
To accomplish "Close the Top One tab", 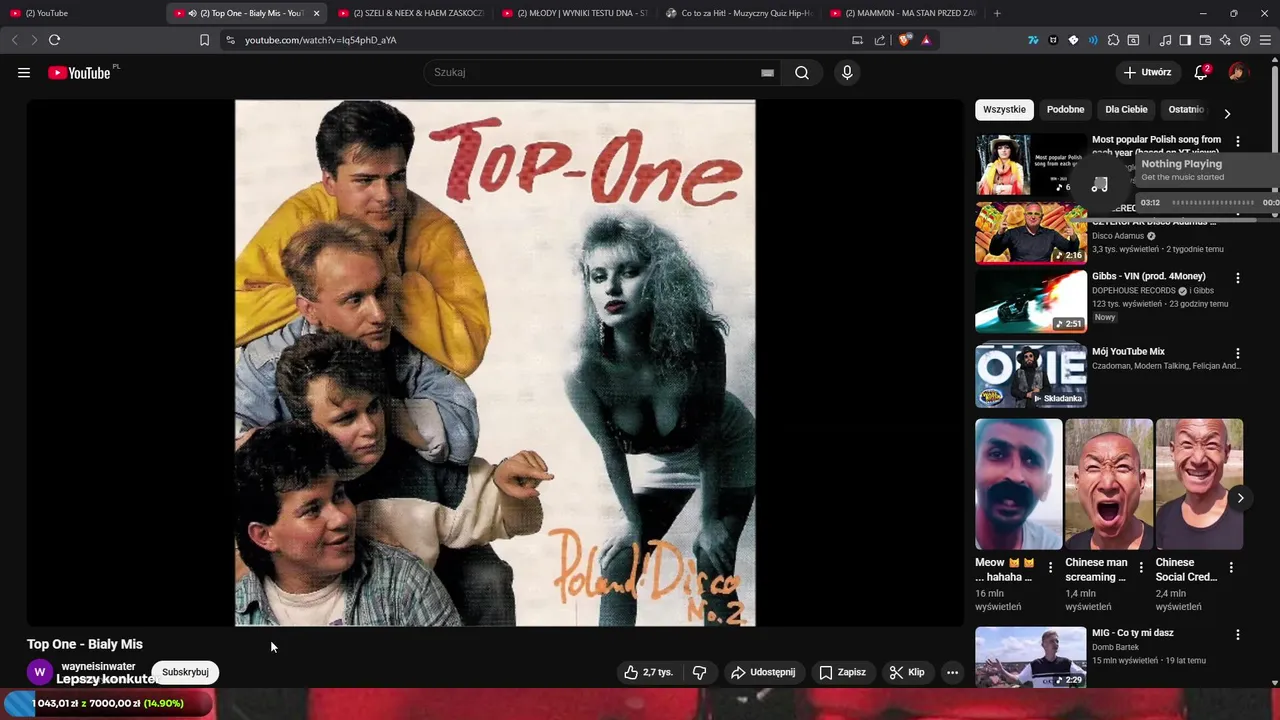I will [317, 13].
